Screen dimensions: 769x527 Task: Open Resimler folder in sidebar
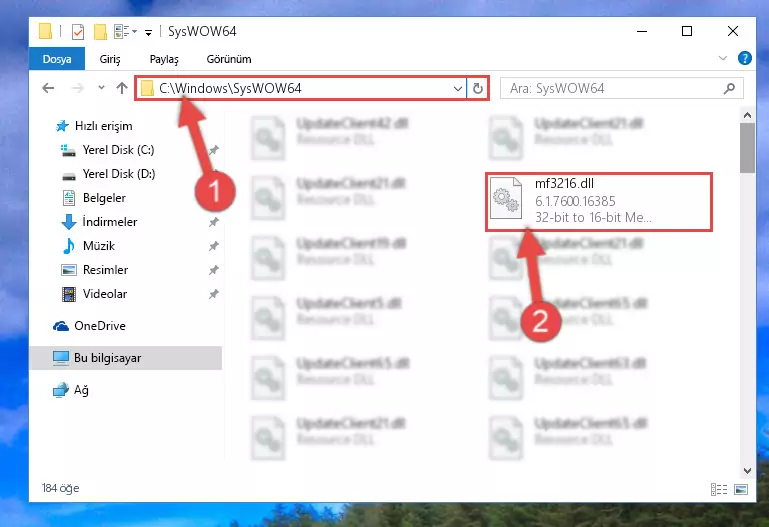tap(105, 270)
